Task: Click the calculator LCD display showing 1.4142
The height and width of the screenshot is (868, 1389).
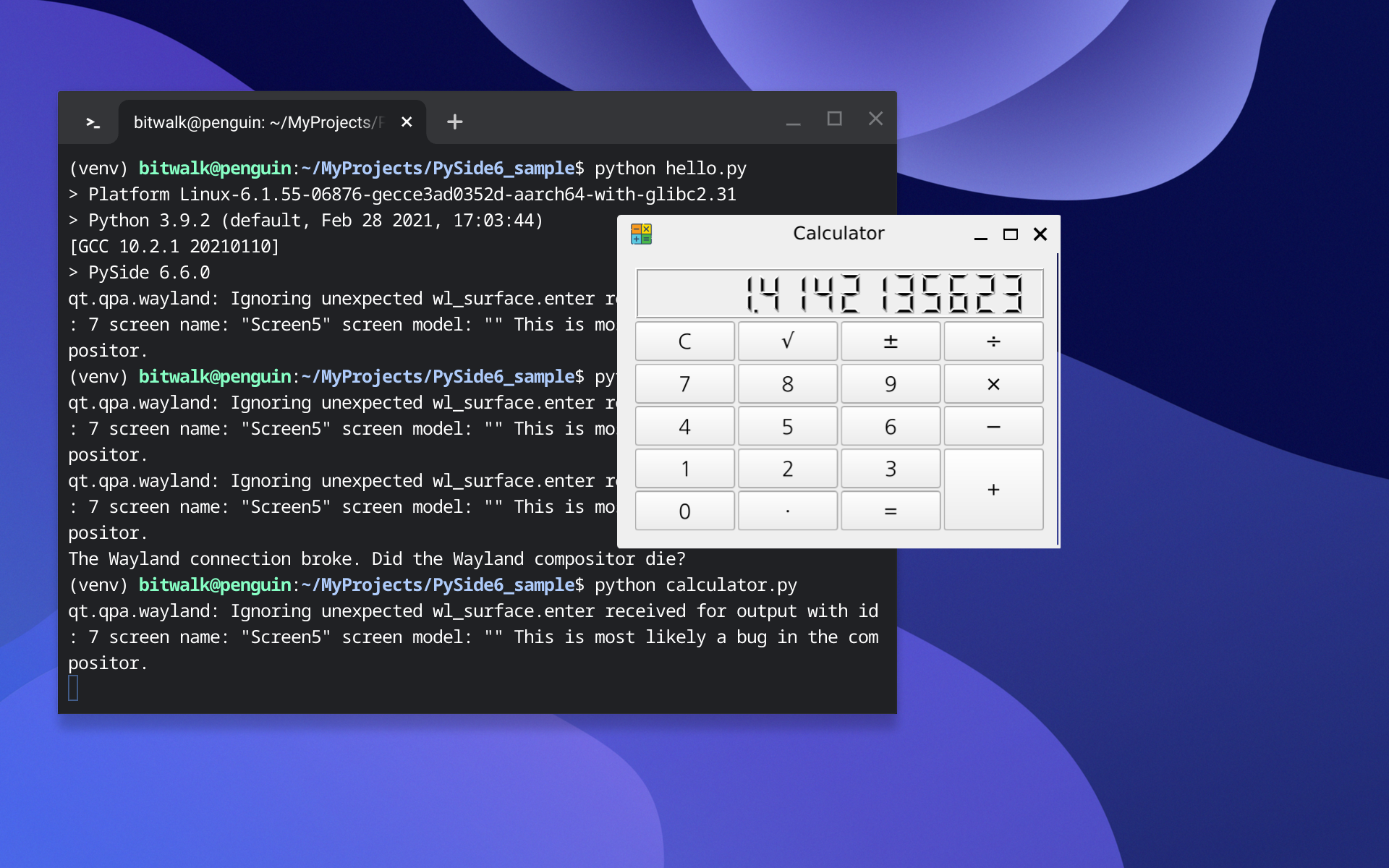Action: [839, 293]
